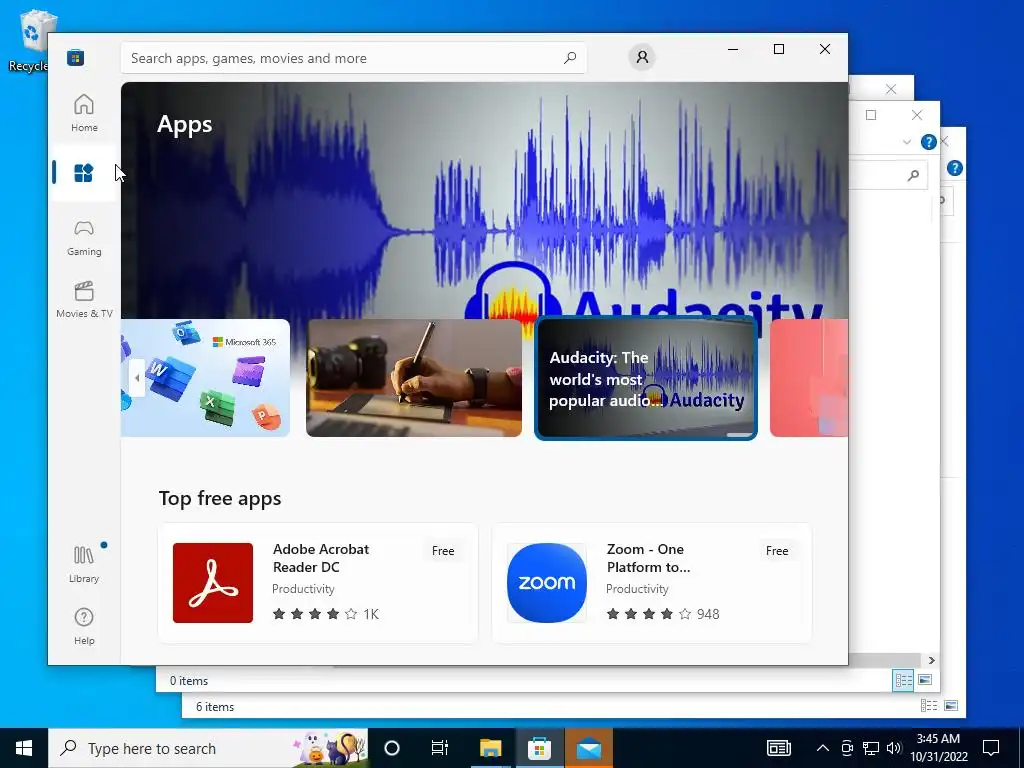Open Cortana from the taskbar
This screenshot has height=768, width=1024.
point(392,748)
